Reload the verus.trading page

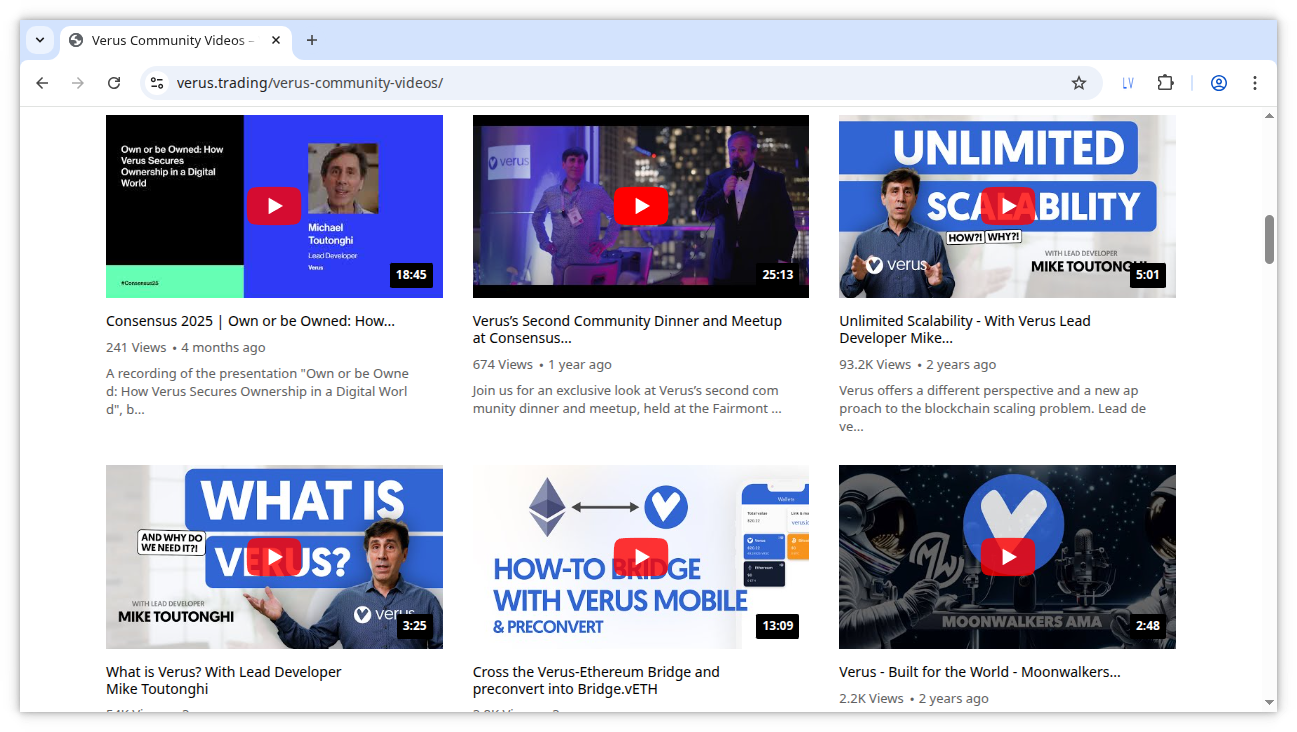click(113, 83)
